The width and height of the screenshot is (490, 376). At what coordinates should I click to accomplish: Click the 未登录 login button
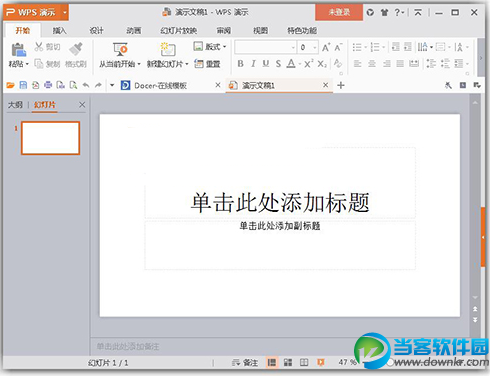[339, 12]
